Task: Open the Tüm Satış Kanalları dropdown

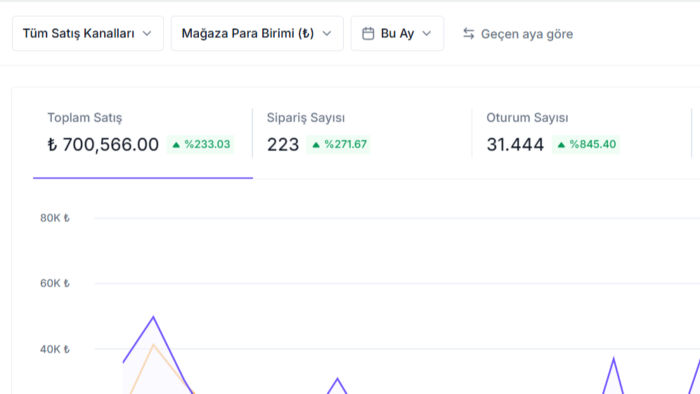Action: point(88,33)
